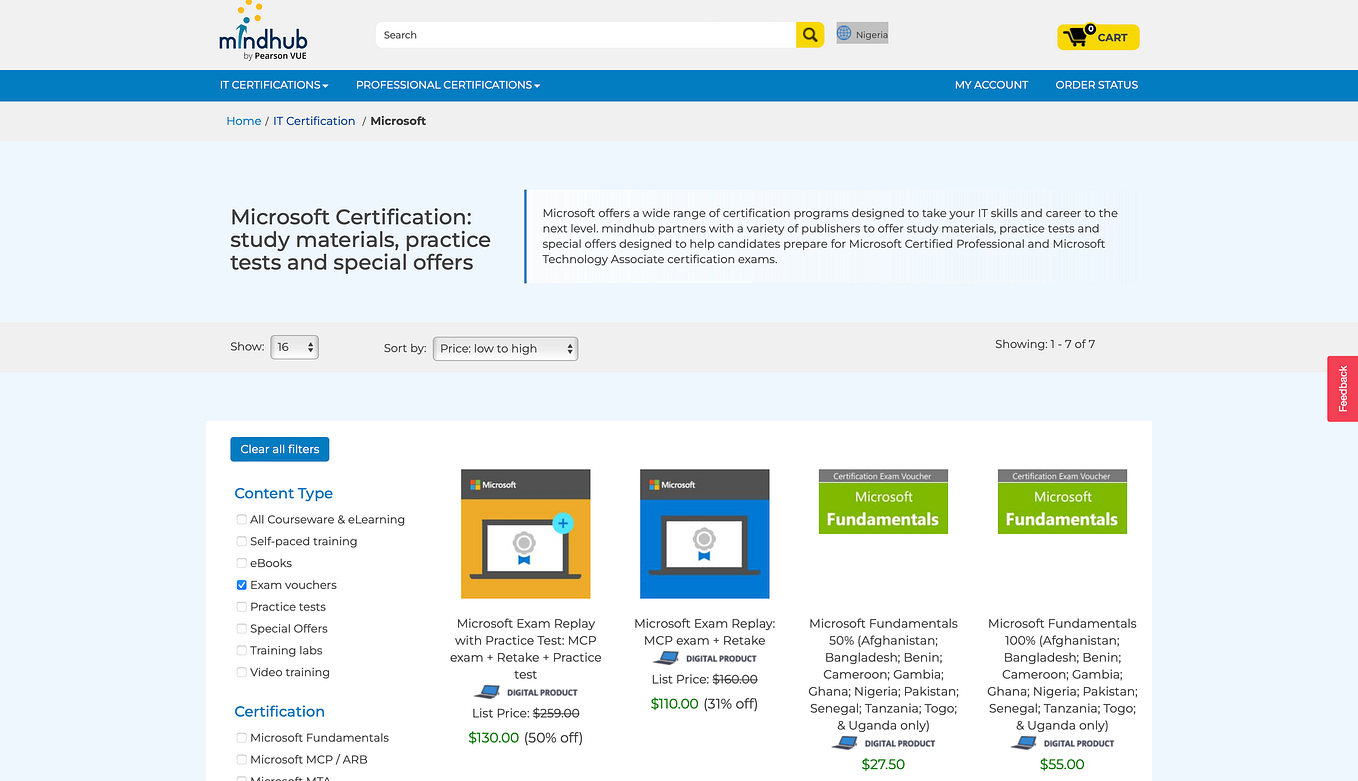Open the Show items-per-page dropdown

[x=294, y=347]
